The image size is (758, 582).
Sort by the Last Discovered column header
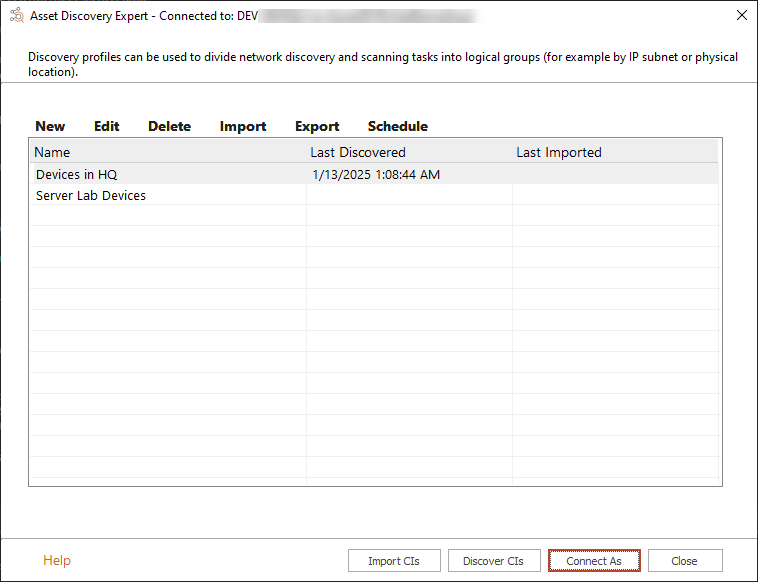(357, 152)
